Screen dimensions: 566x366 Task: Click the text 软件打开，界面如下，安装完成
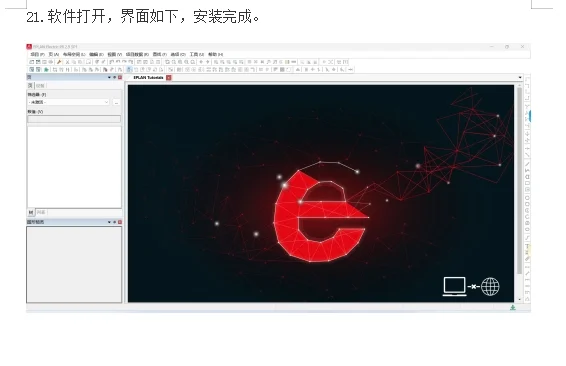pyautogui.click(x=154, y=17)
